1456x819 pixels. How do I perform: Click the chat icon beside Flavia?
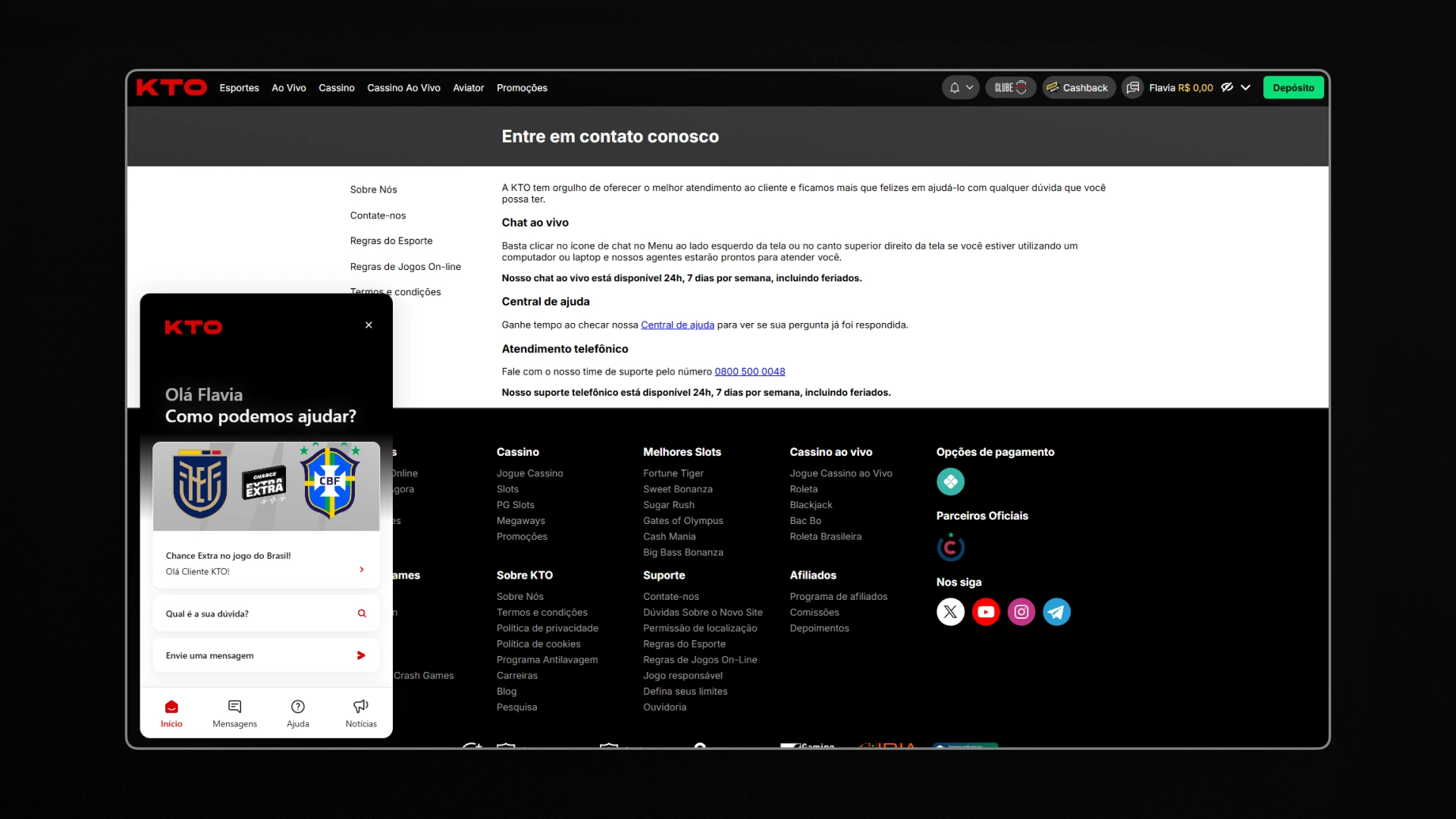coord(1133,88)
